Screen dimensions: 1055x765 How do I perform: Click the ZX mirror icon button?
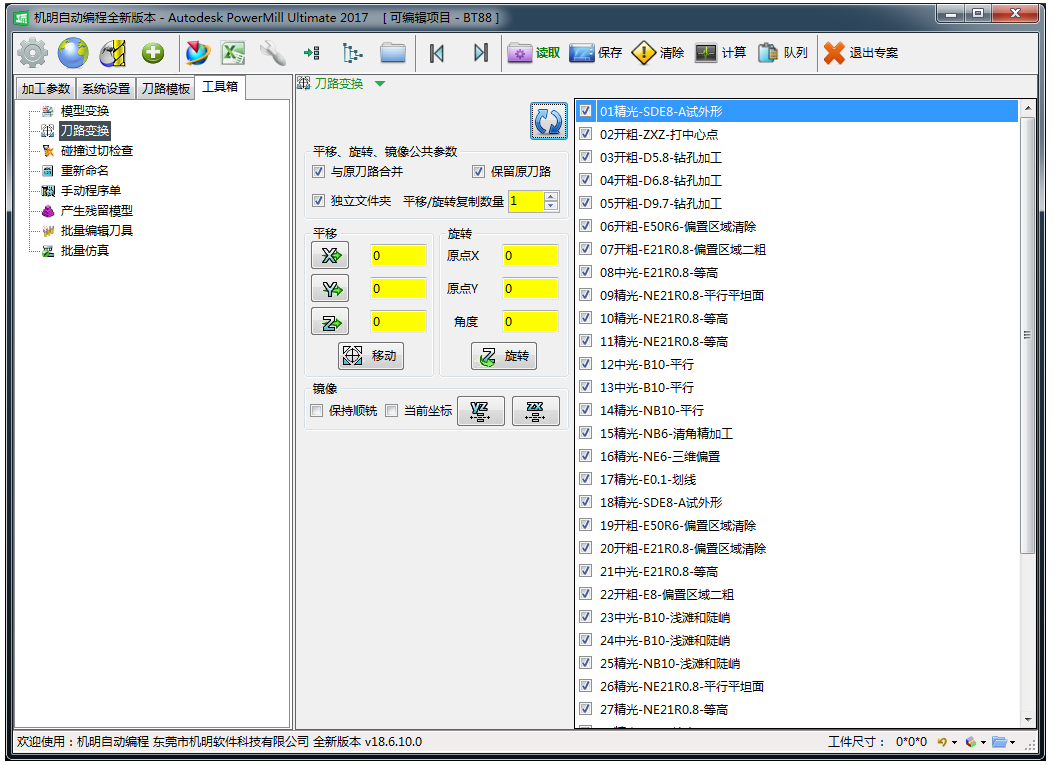(x=536, y=410)
